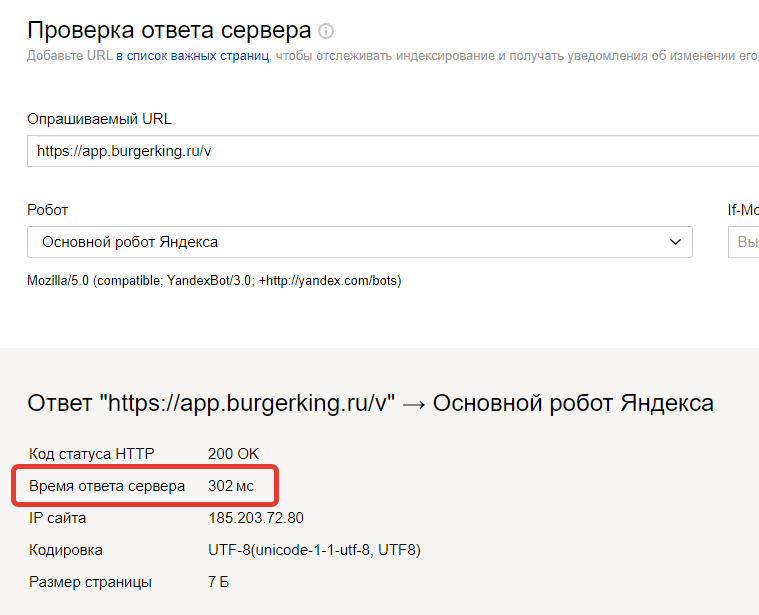759x615 pixels.
Task: Click the "IP сайта" label
Action: (x=58, y=518)
